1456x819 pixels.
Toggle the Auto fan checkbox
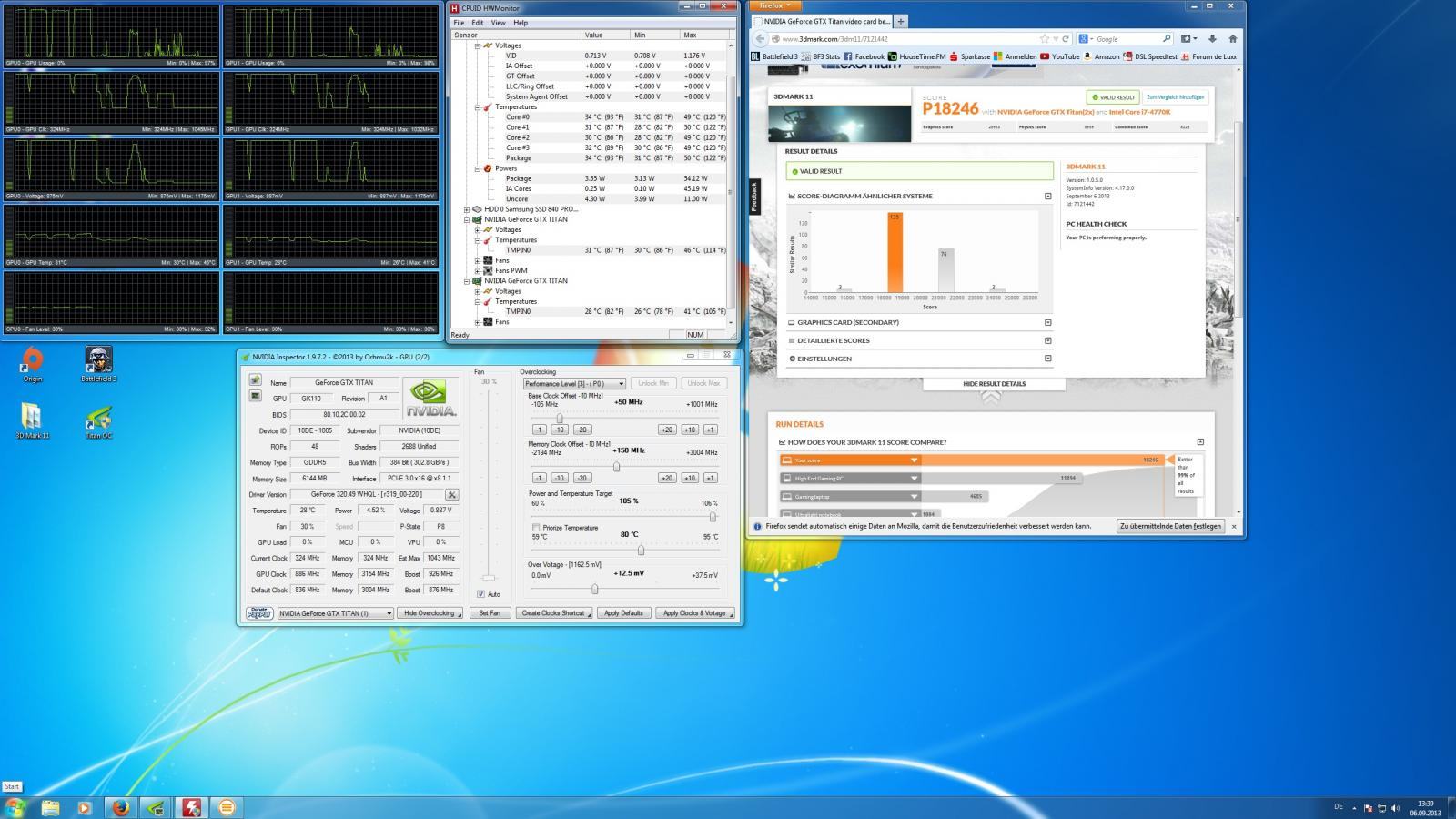481,594
